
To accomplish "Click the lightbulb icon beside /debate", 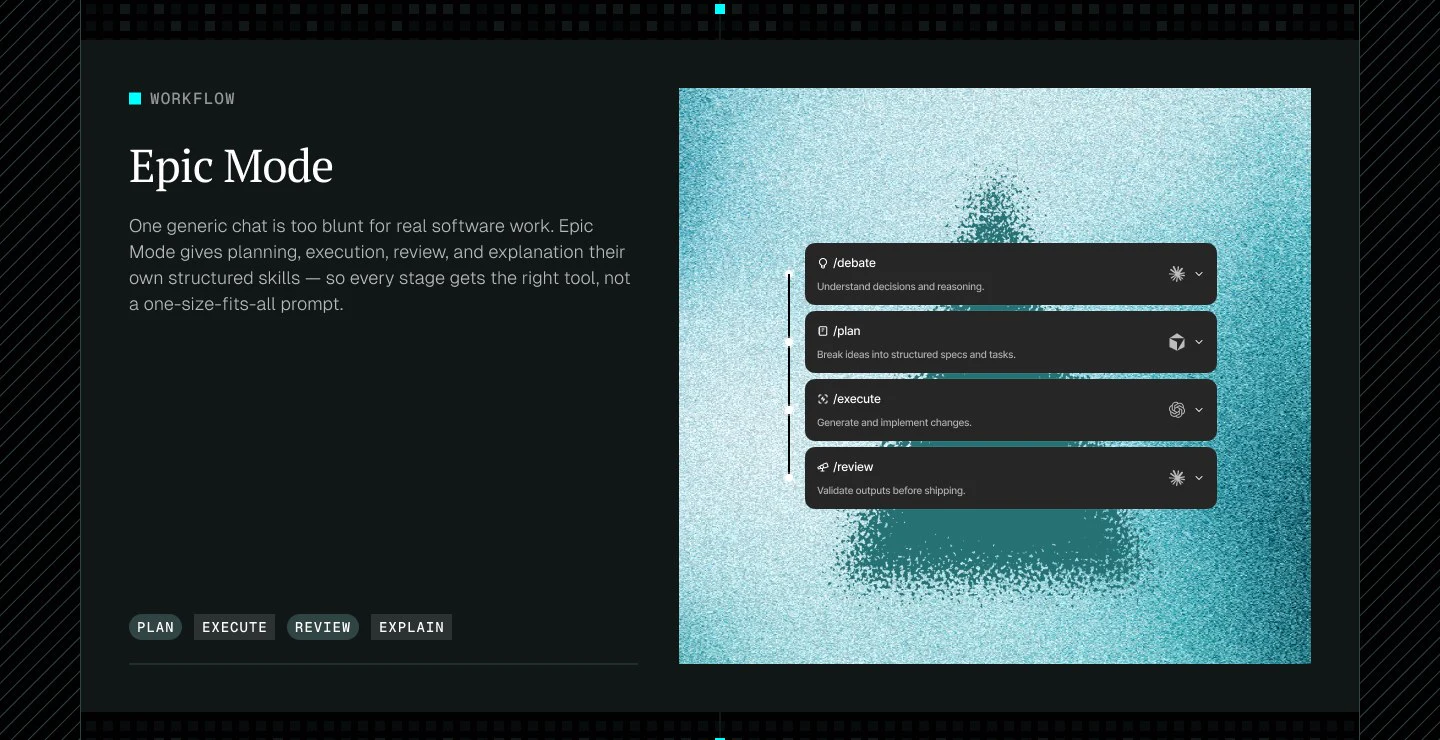I will pyautogui.click(x=823, y=263).
